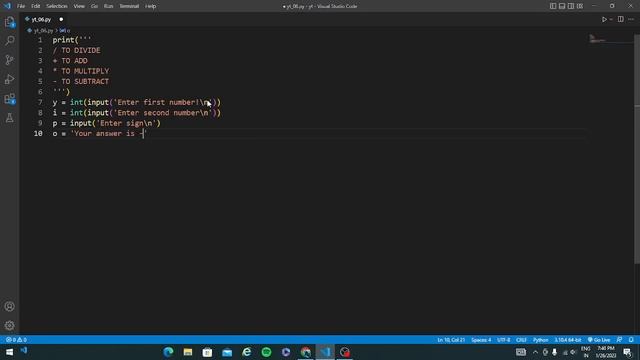Viewport: 640px width, 360px height.
Task: Open the Run and Debug view
Action: 9,79
